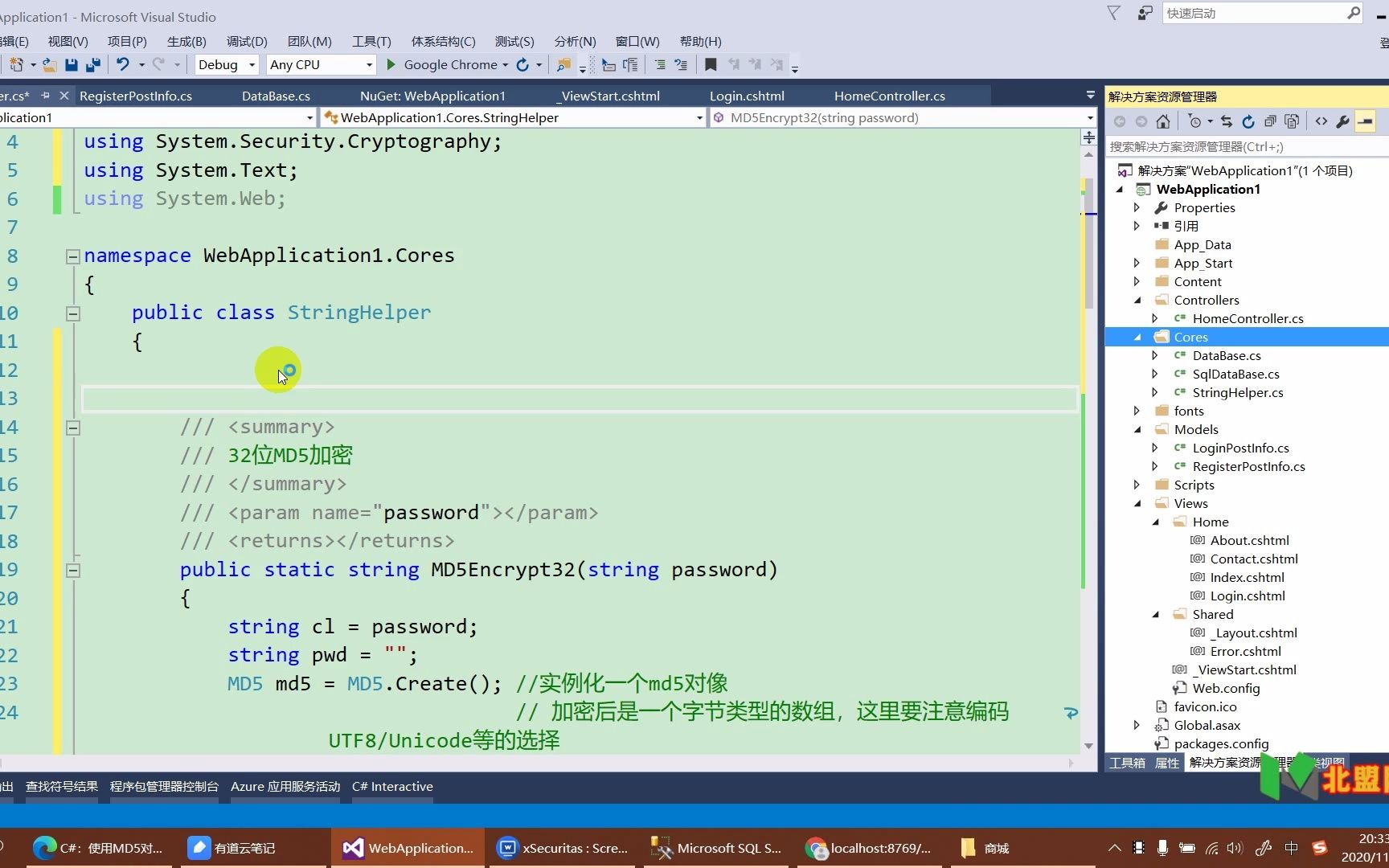Collapse the StringHelper class block
The width and height of the screenshot is (1389, 868).
[x=72, y=313]
